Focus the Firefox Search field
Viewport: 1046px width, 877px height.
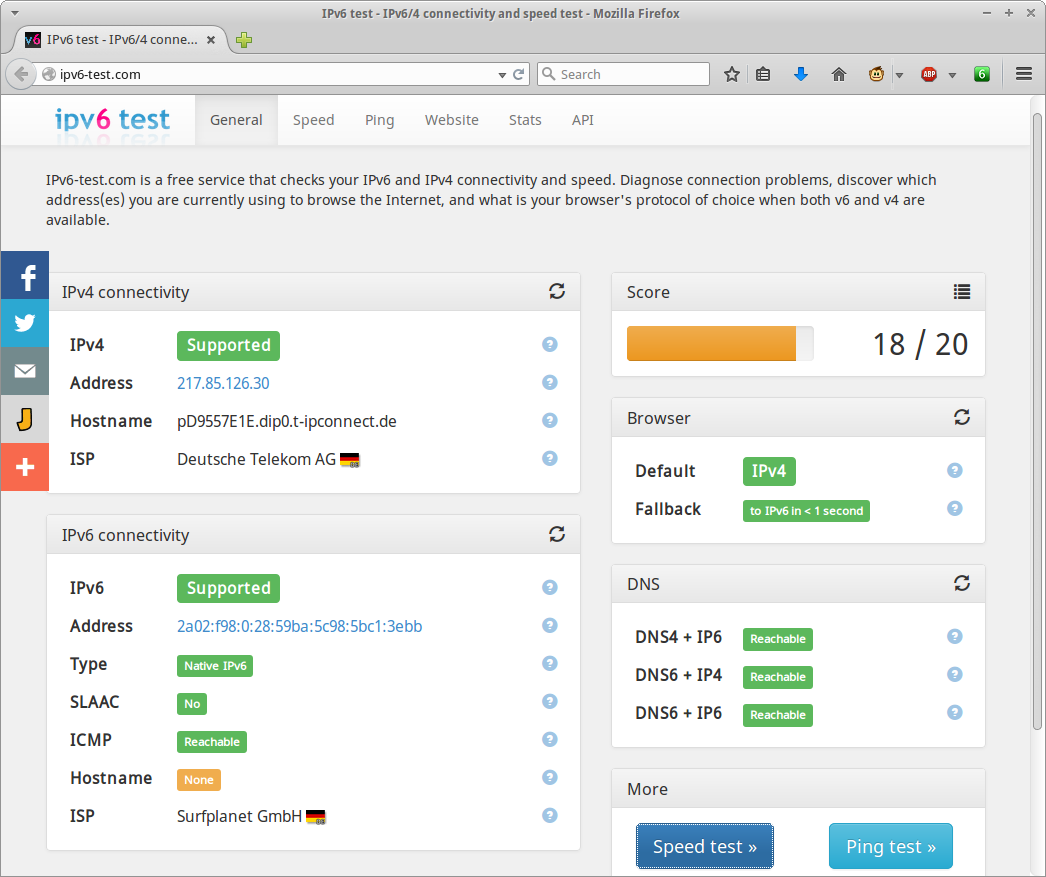[x=624, y=74]
